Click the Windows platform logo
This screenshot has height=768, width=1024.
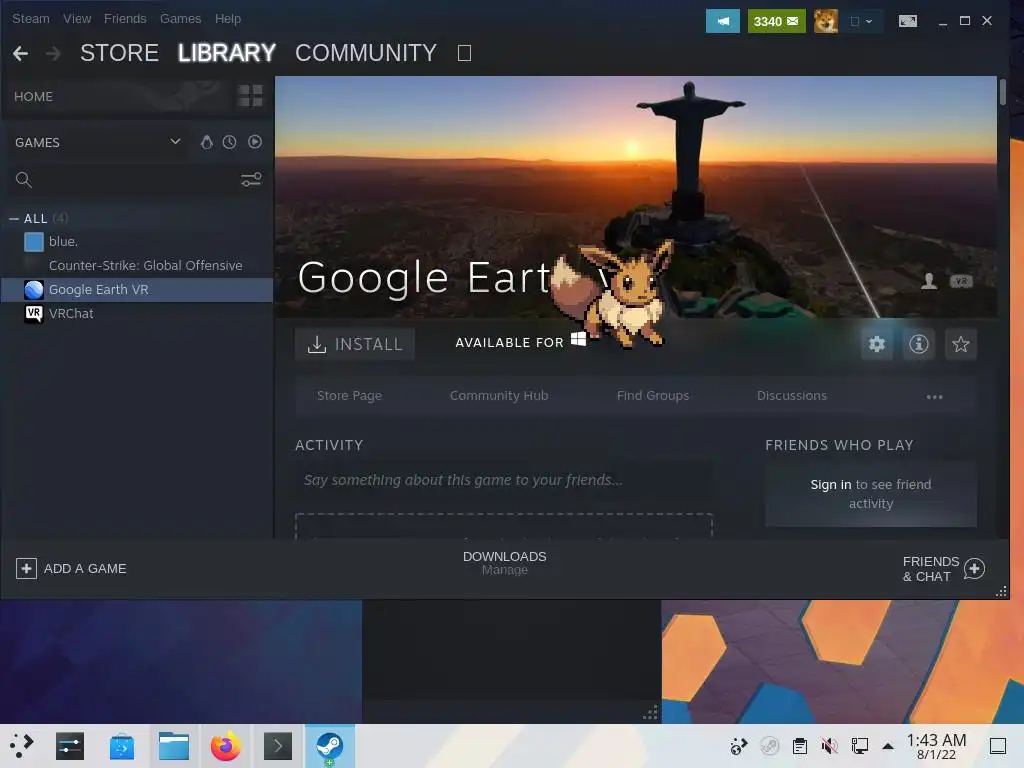[578, 339]
